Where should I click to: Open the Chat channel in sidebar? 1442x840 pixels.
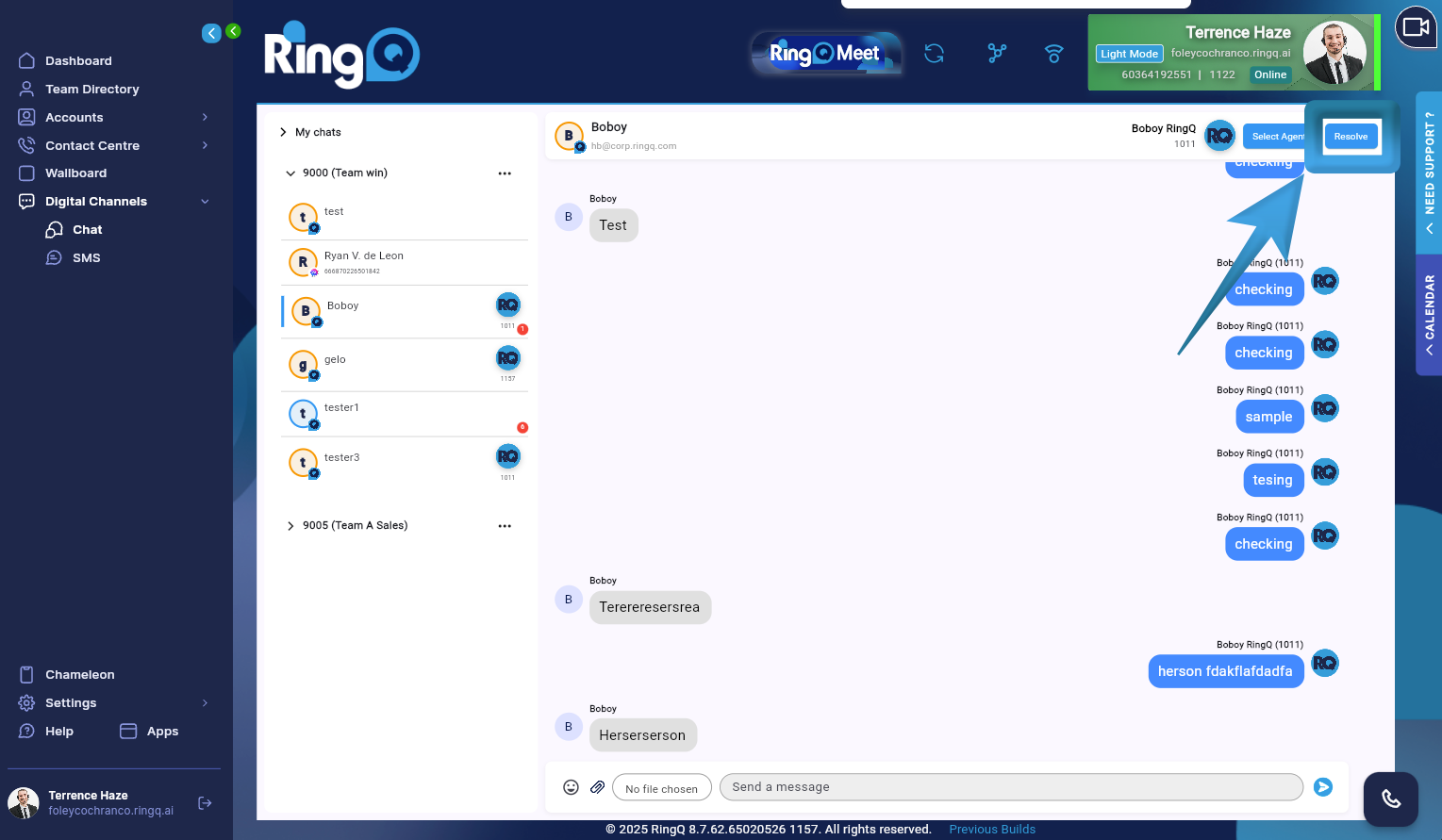click(x=86, y=229)
